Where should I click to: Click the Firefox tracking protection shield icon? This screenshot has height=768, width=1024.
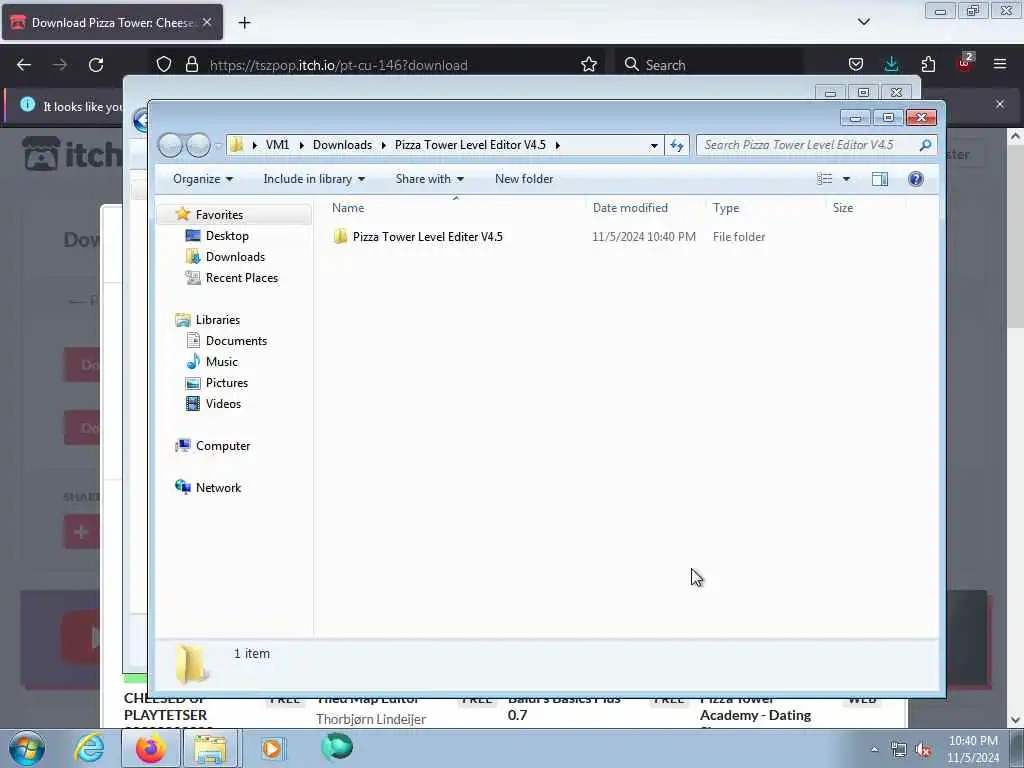tap(164, 65)
